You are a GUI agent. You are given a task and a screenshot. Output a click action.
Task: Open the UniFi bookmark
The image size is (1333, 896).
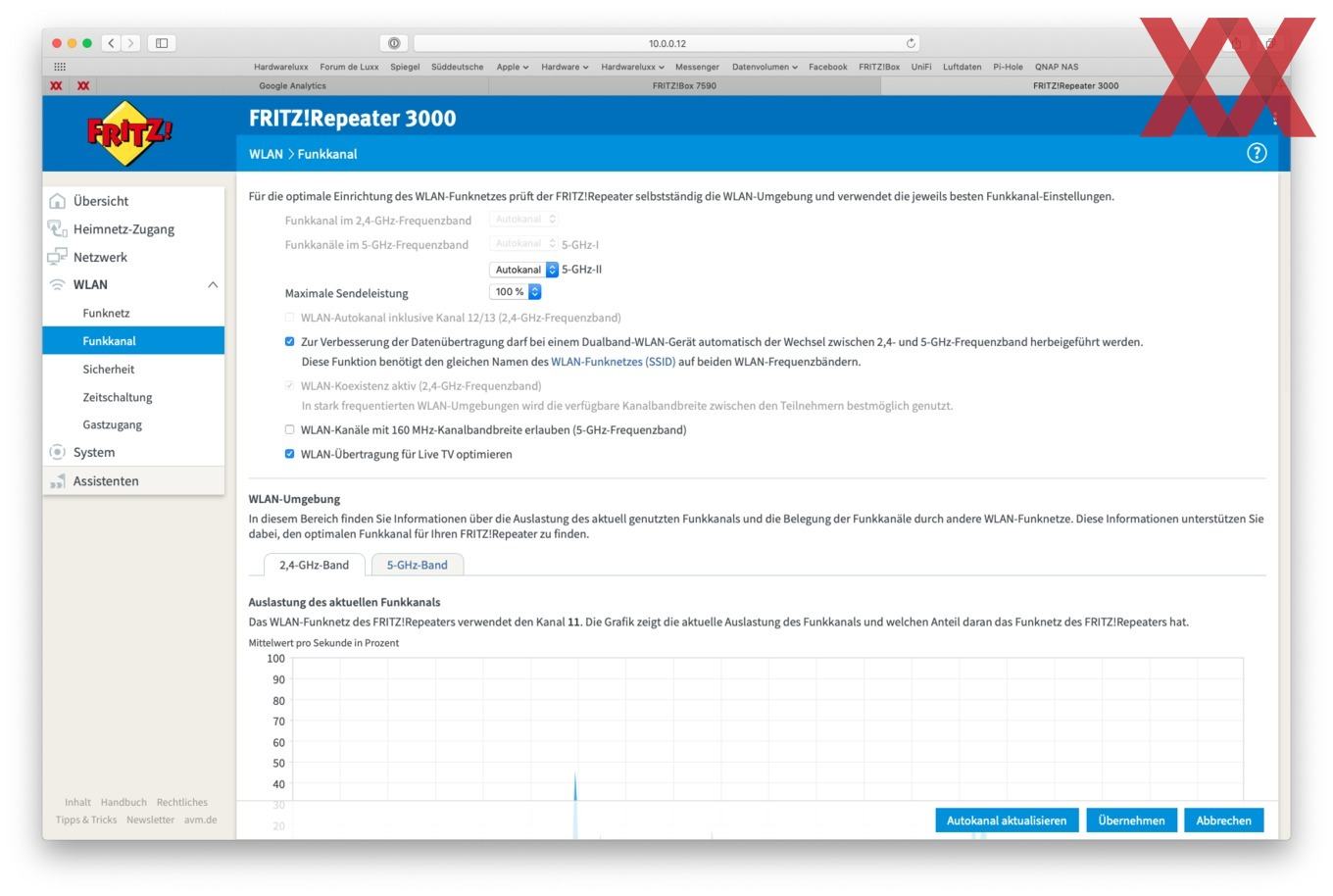click(x=921, y=67)
